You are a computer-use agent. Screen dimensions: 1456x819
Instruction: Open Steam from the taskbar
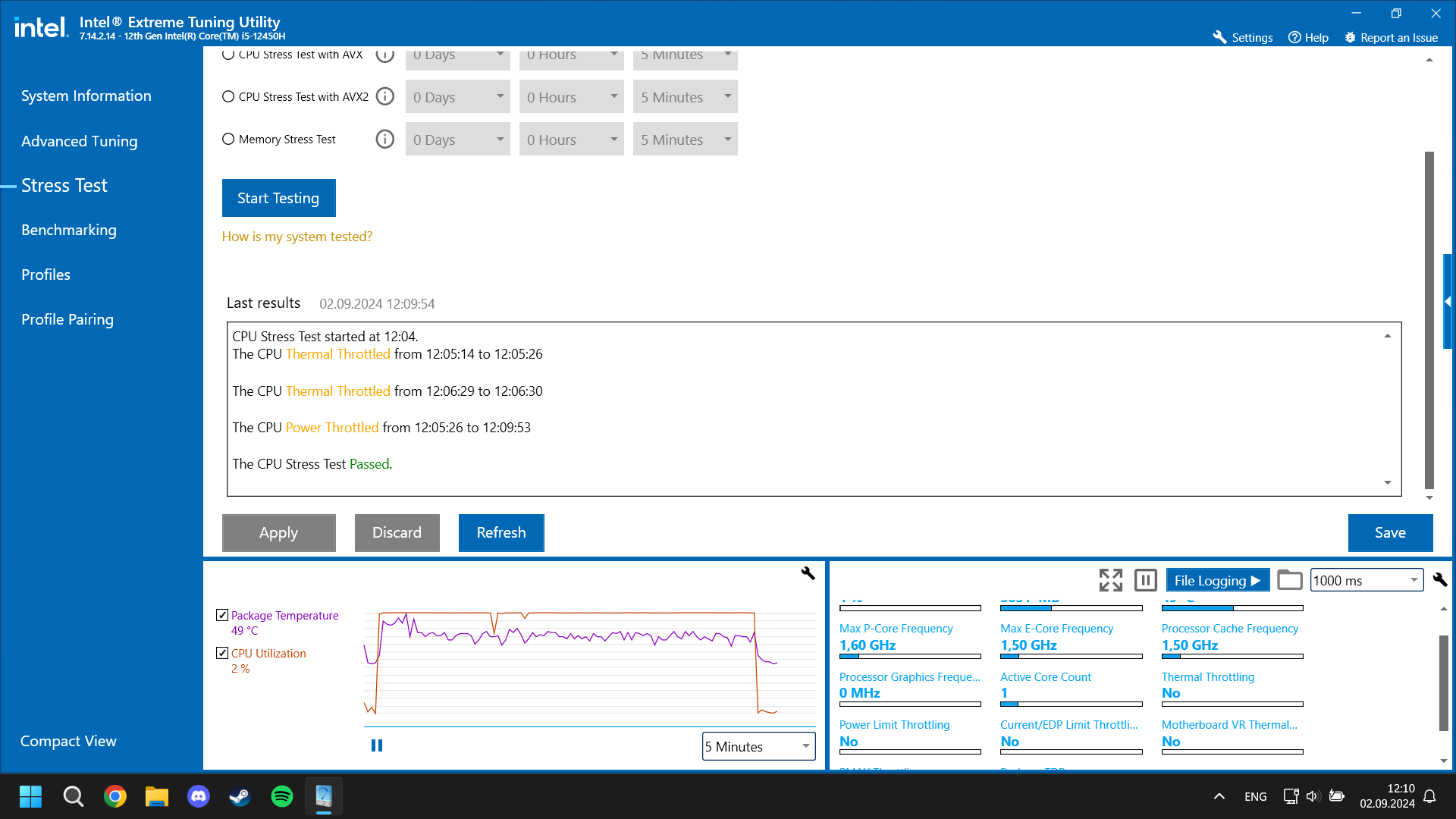click(x=240, y=796)
